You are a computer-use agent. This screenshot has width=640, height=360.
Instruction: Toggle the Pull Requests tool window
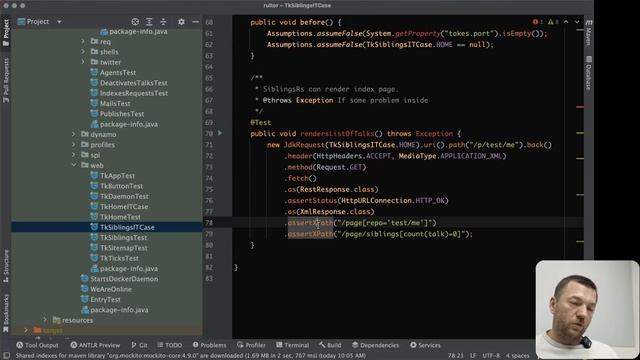6,80
